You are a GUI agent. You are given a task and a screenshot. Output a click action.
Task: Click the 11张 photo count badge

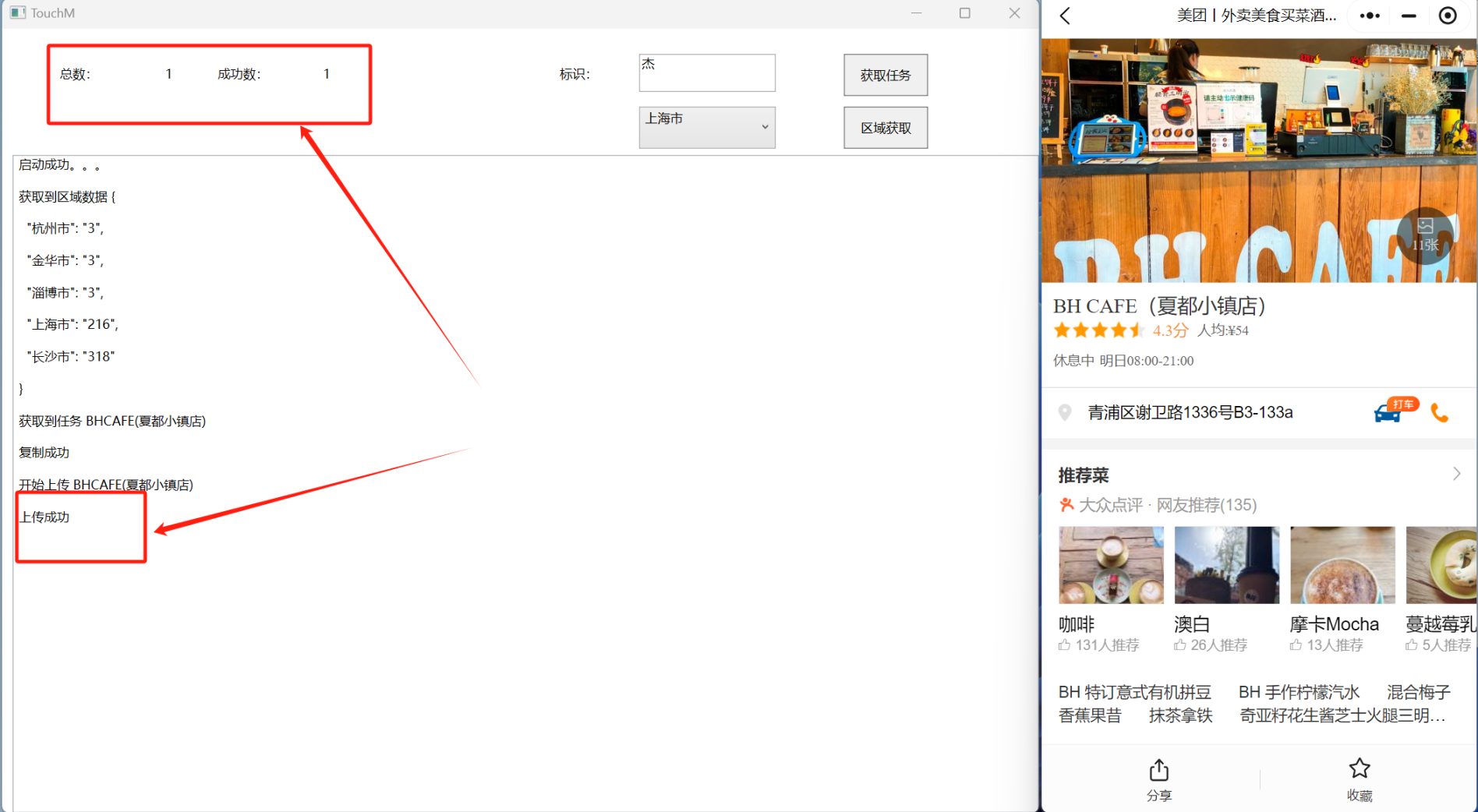click(x=1426, y=236)
